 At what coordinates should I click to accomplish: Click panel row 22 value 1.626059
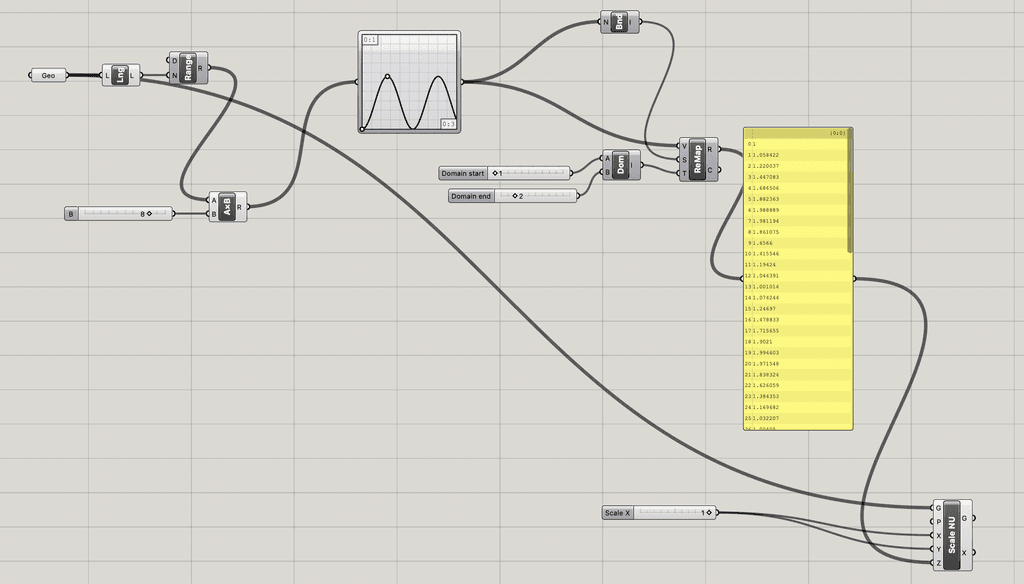(766, 385)
